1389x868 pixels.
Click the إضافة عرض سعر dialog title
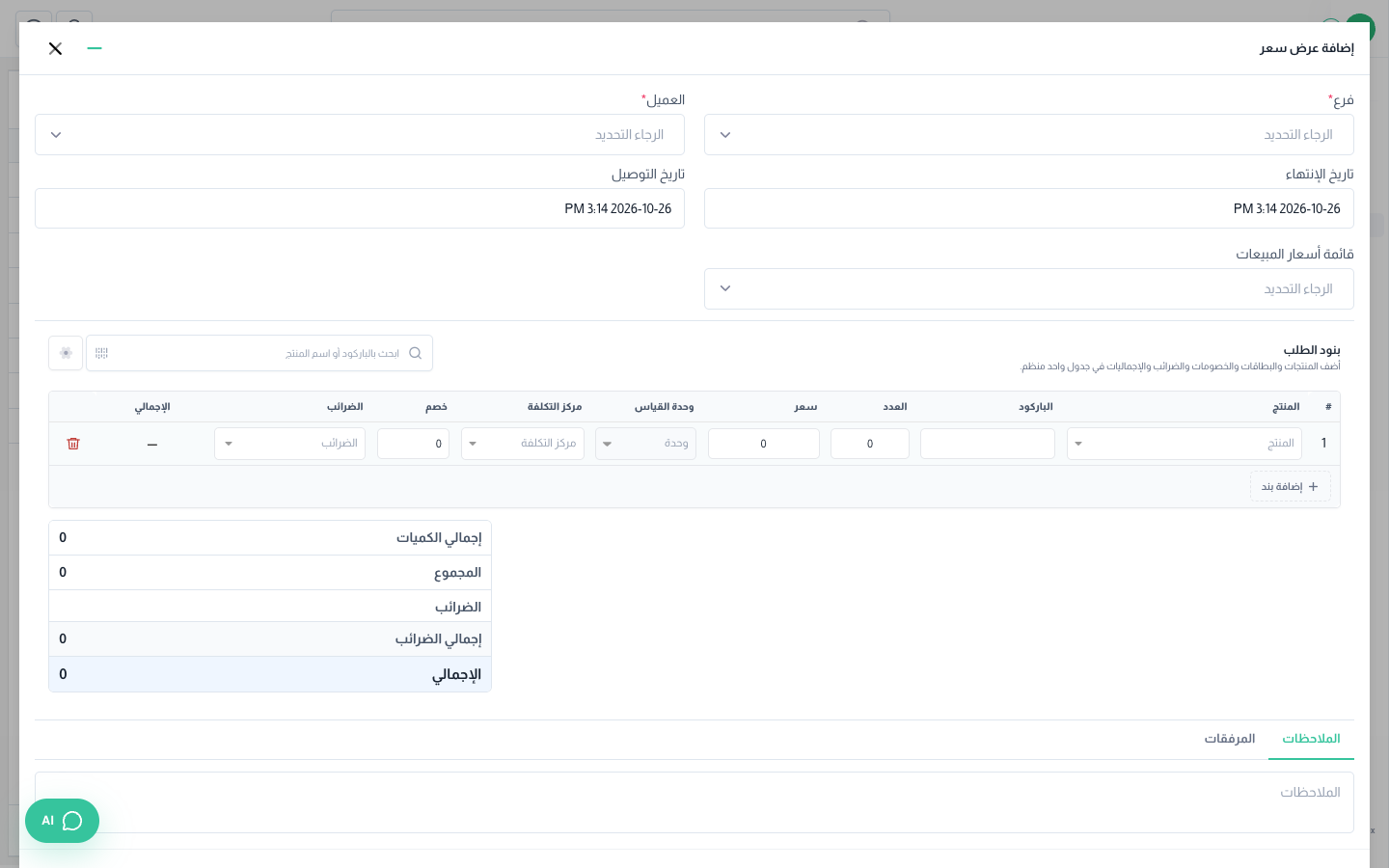coord(1307,48)
